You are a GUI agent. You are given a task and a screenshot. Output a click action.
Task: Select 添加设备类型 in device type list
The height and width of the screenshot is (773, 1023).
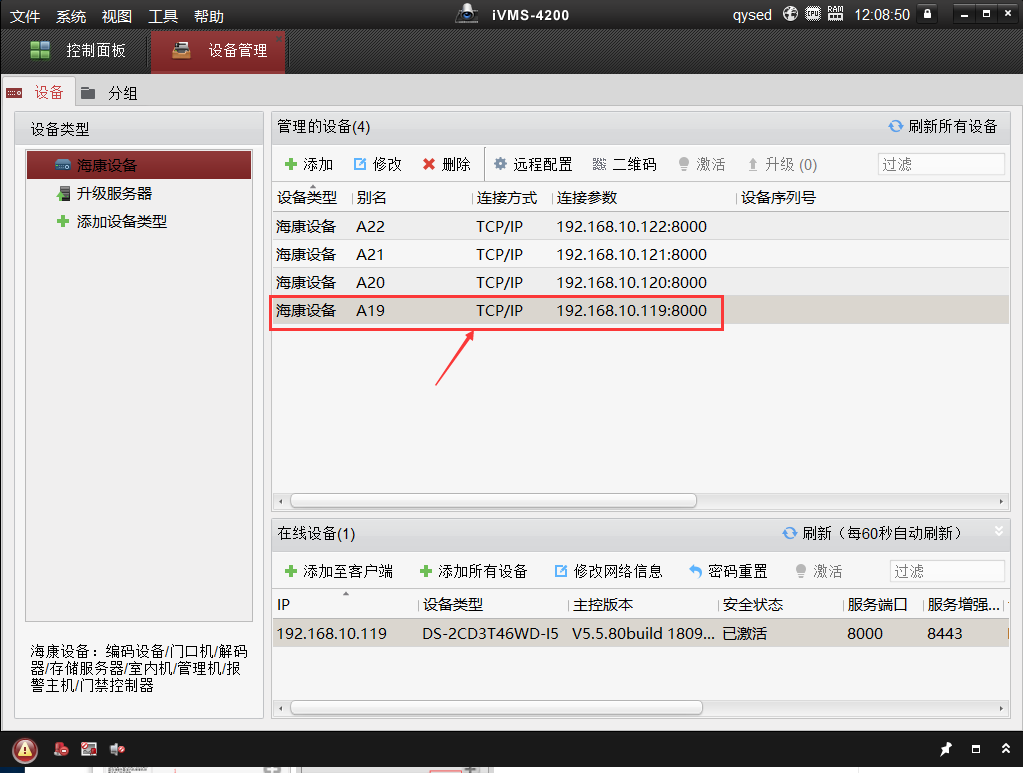click(x=121, y=222)
